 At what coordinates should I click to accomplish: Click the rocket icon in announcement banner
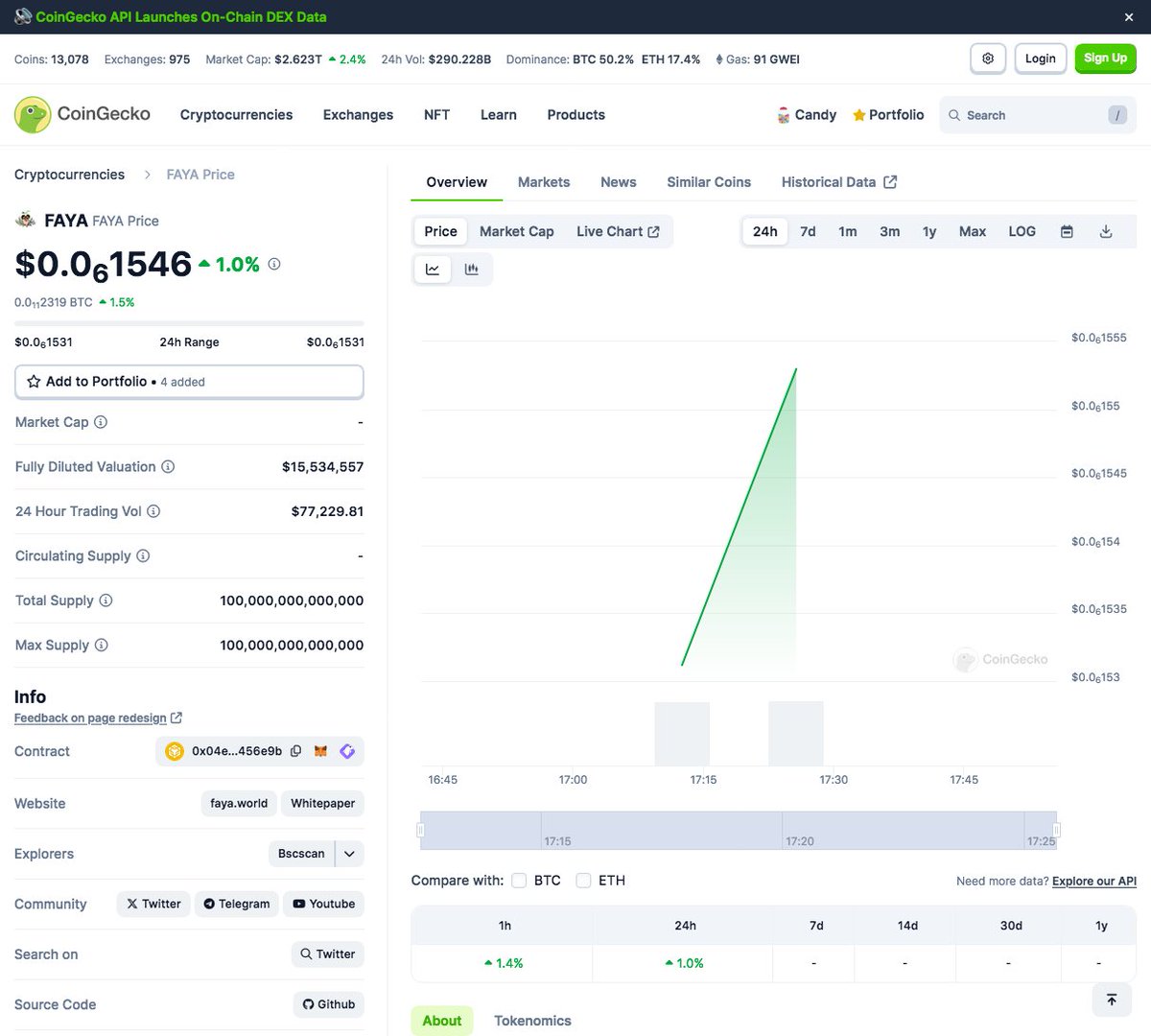pyautogui.click(x=23, y=17)
